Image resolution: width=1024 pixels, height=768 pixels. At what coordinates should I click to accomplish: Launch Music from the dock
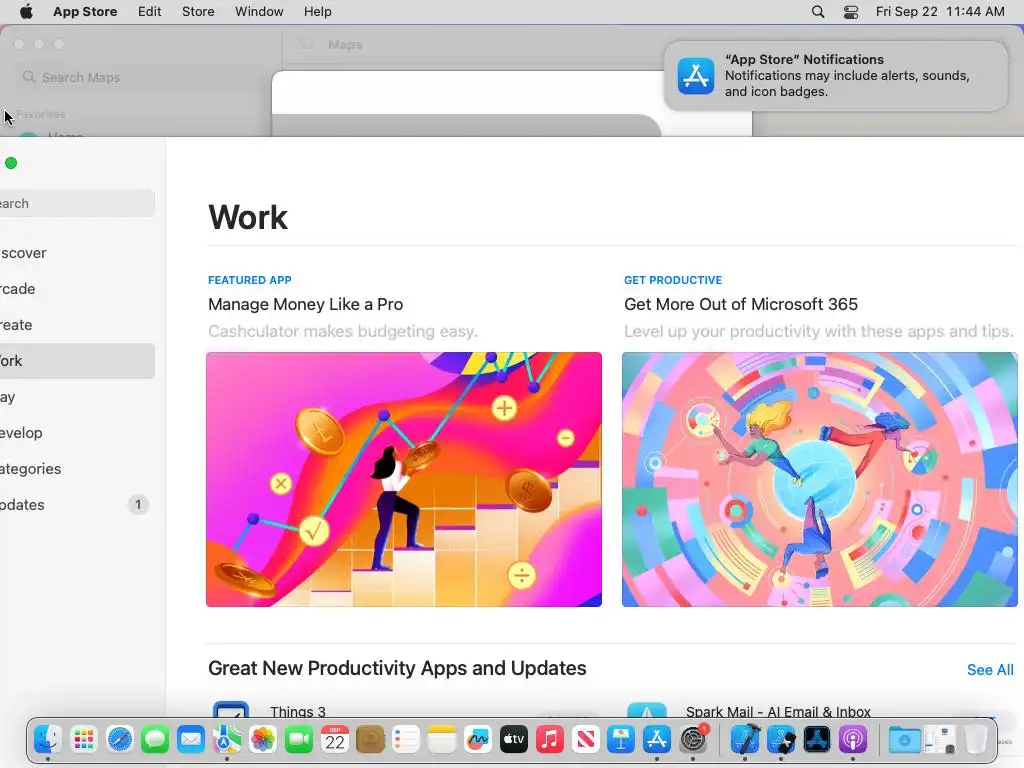tap(550, 740)
